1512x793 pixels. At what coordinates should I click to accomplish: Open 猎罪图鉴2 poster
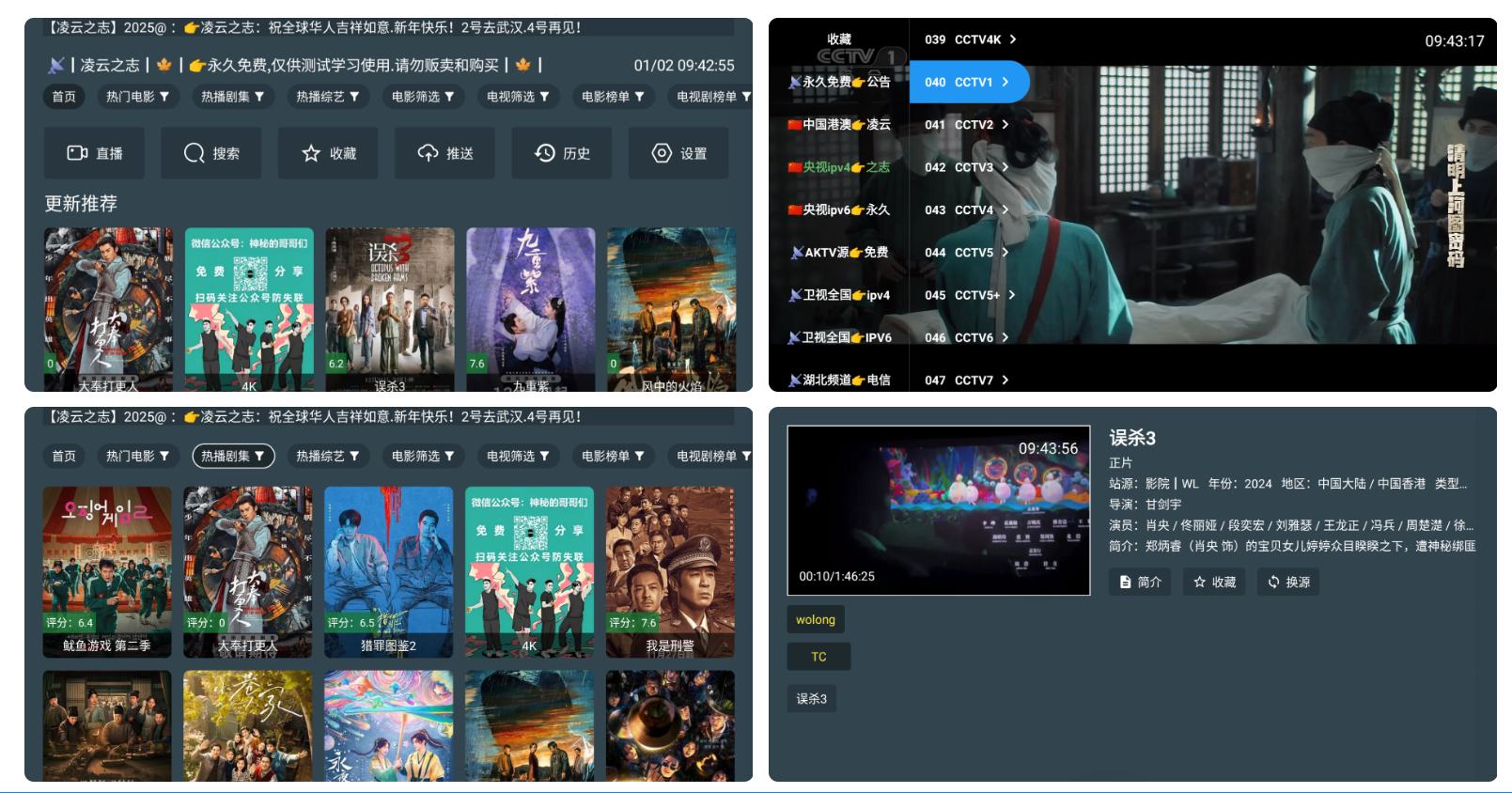pyautogui.click(x=389, y=571)
